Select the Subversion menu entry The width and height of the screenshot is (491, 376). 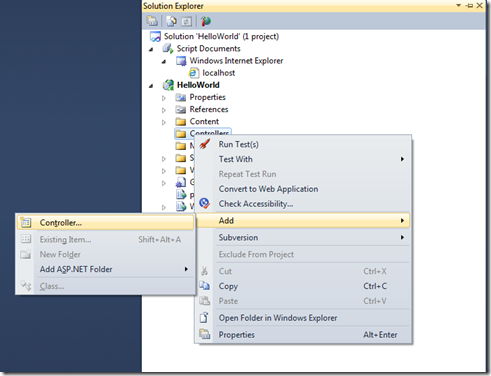(x=303, y=237)
